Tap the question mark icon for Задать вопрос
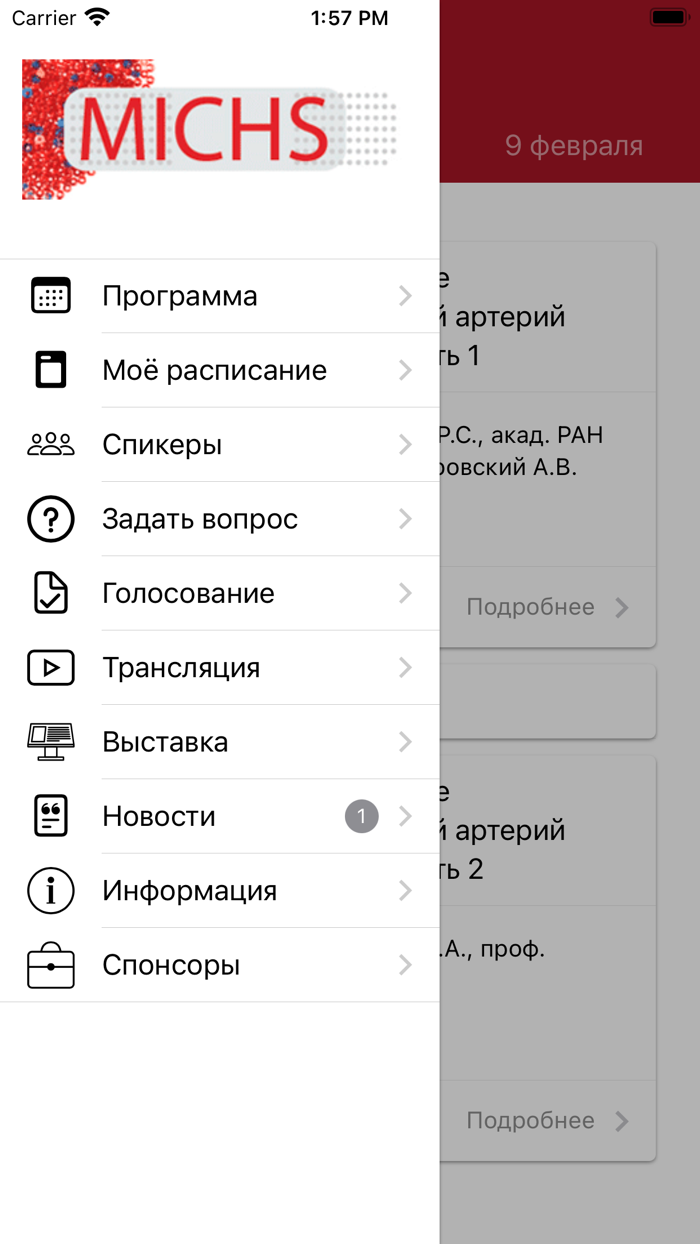Screen dimensions: 700x1244 pyautogui.click(x=51, y=519)
